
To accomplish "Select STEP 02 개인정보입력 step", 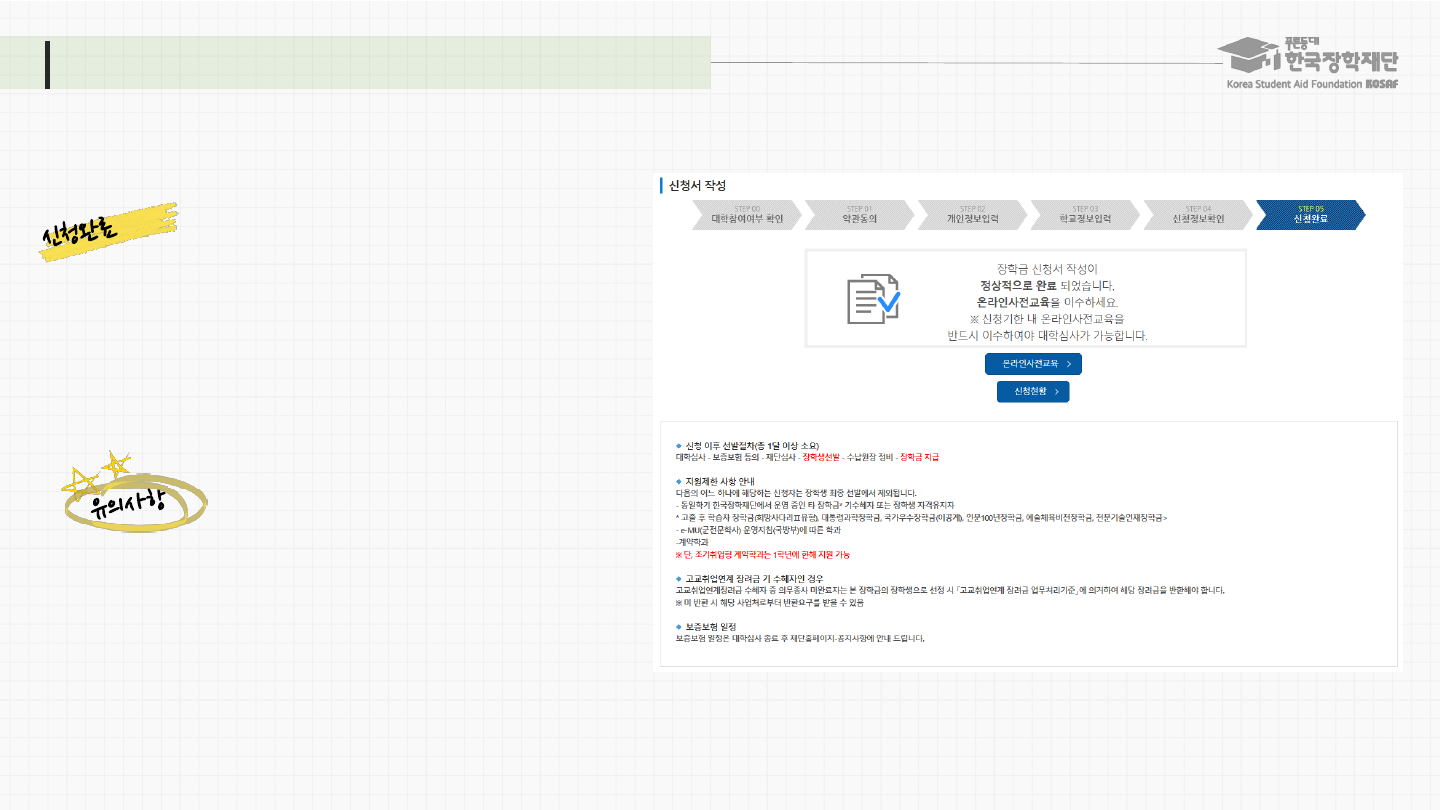I will pyautogui.click(x=972, y=214).
